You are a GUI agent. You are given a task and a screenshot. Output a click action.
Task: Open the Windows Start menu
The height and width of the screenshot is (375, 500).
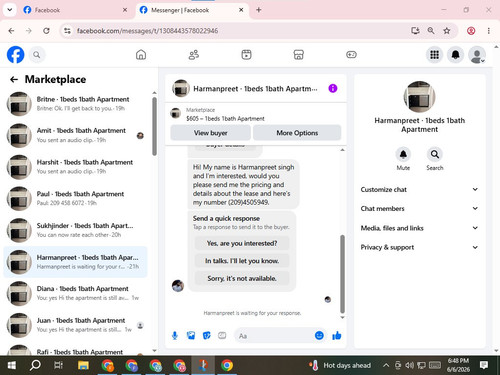(12, 365)
